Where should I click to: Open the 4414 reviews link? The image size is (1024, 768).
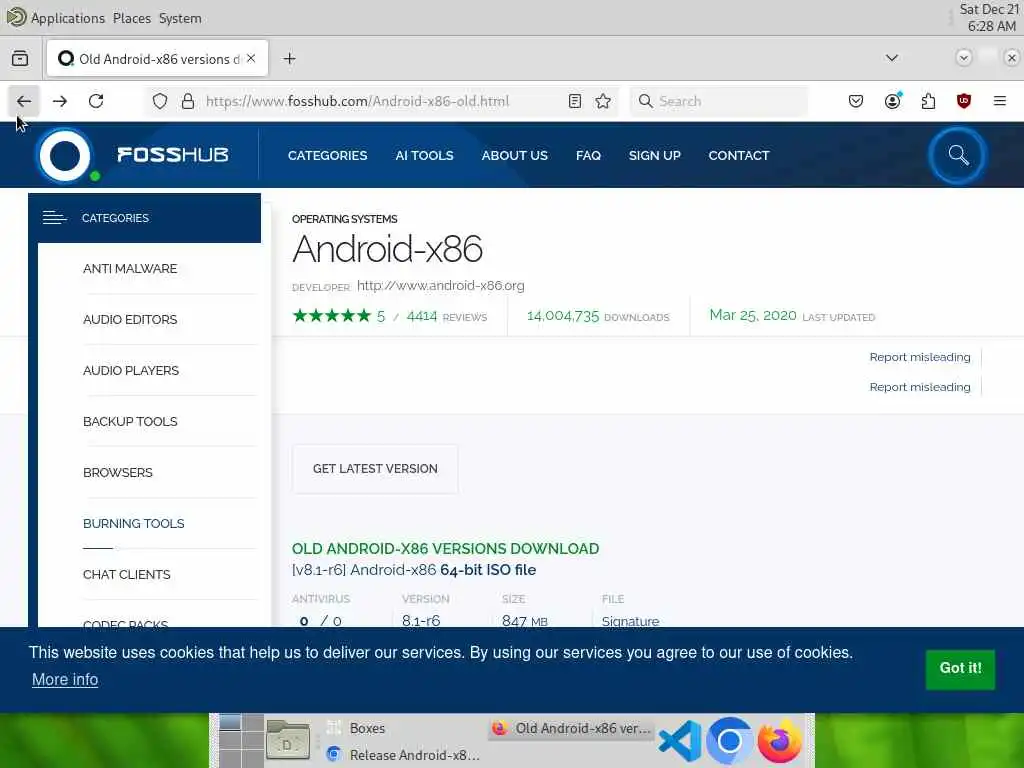[446, 317]
